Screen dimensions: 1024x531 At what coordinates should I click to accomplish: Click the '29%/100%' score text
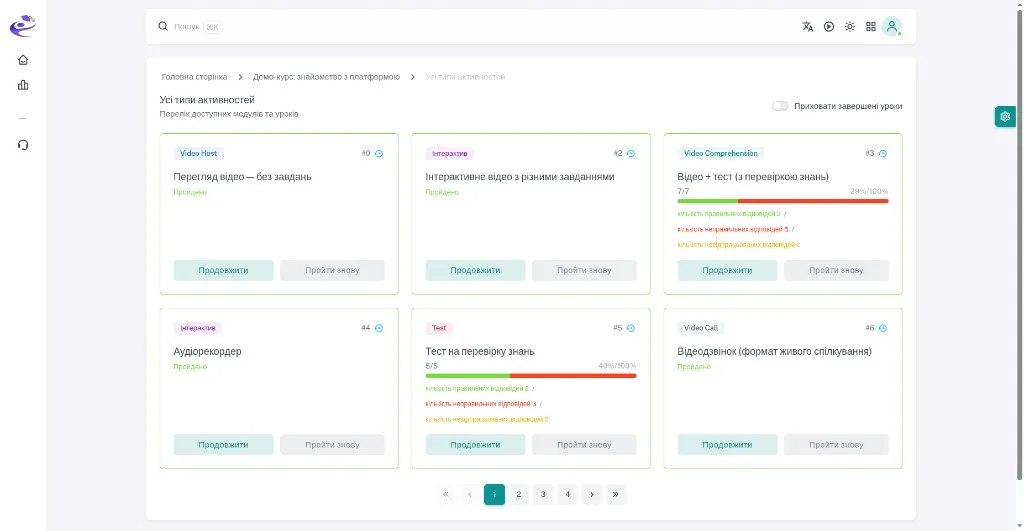(869, 191)
